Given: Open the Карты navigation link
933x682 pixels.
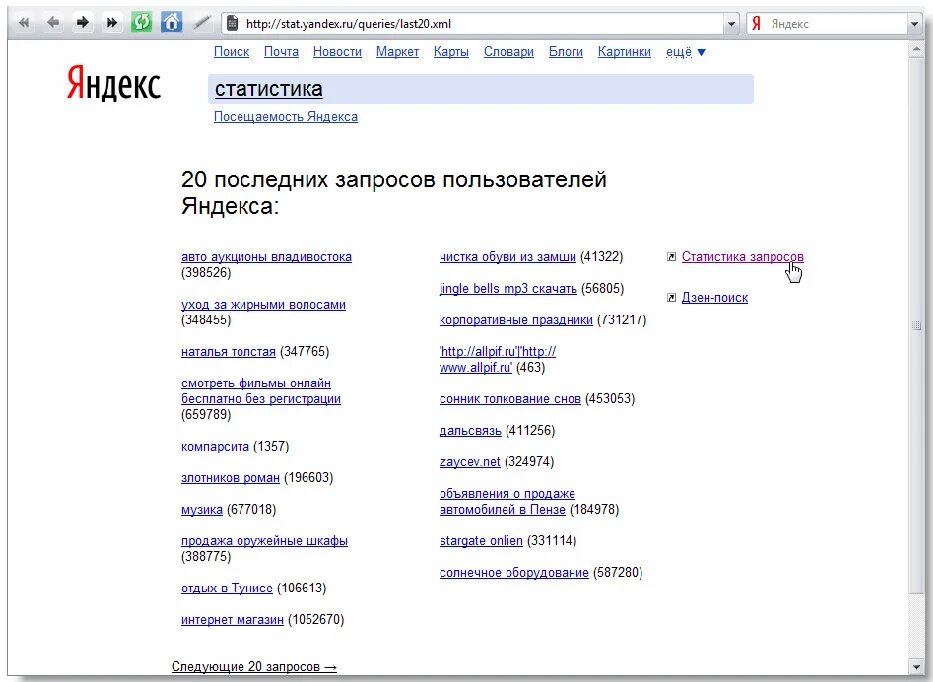Looking at the screenshot, I should point(451,52).
